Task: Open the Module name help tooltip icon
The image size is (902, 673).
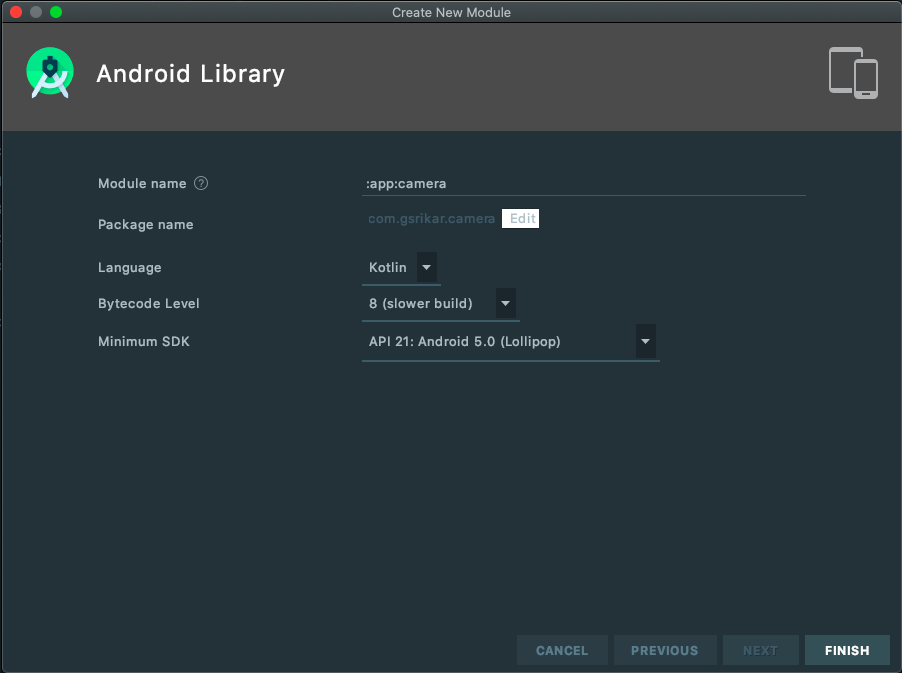Action: [x=200, y=183]
